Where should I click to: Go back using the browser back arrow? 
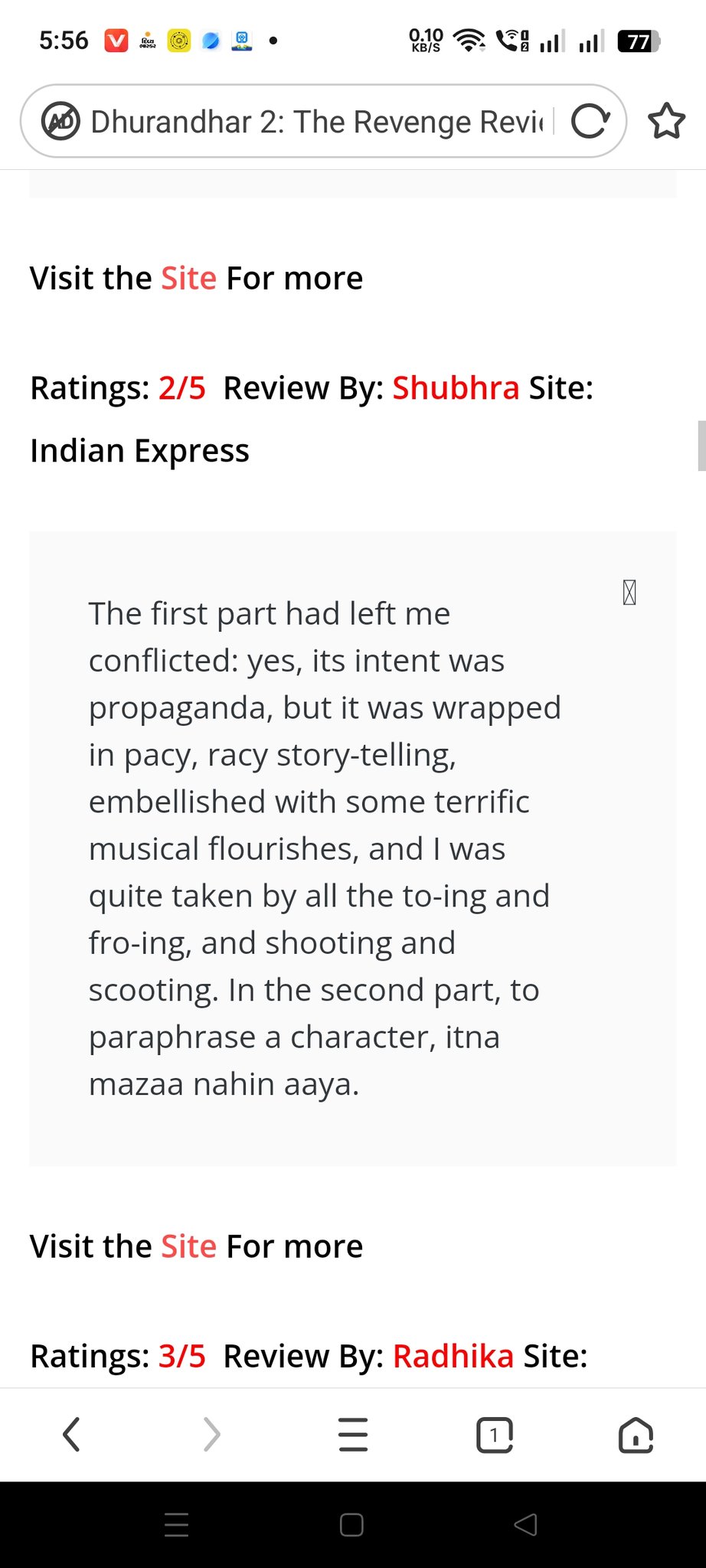(71, 1434)
